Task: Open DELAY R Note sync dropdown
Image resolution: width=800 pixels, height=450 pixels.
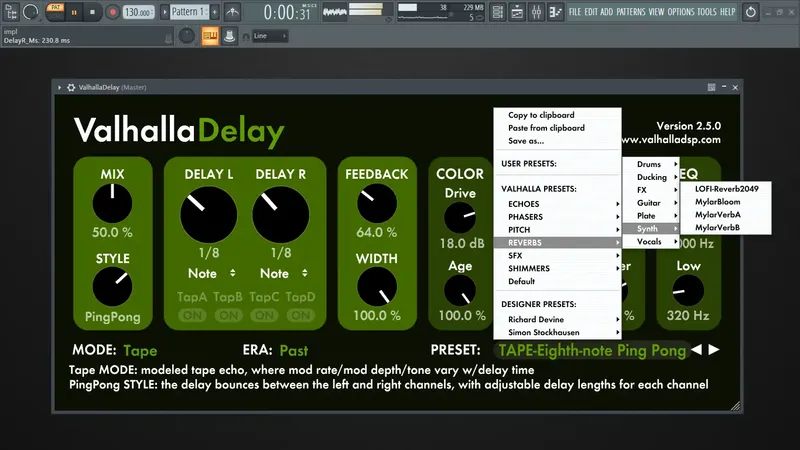Action: pyautogui.click(x=284, y=273)
